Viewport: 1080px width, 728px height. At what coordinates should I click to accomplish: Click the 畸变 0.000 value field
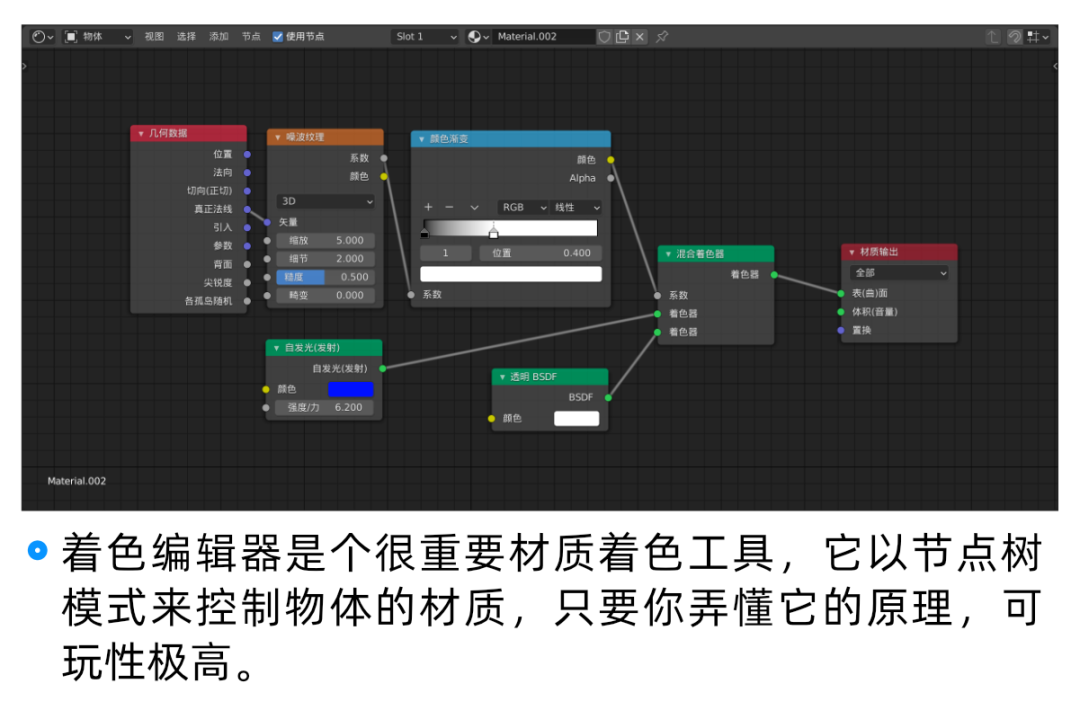[x=326, y=295]
